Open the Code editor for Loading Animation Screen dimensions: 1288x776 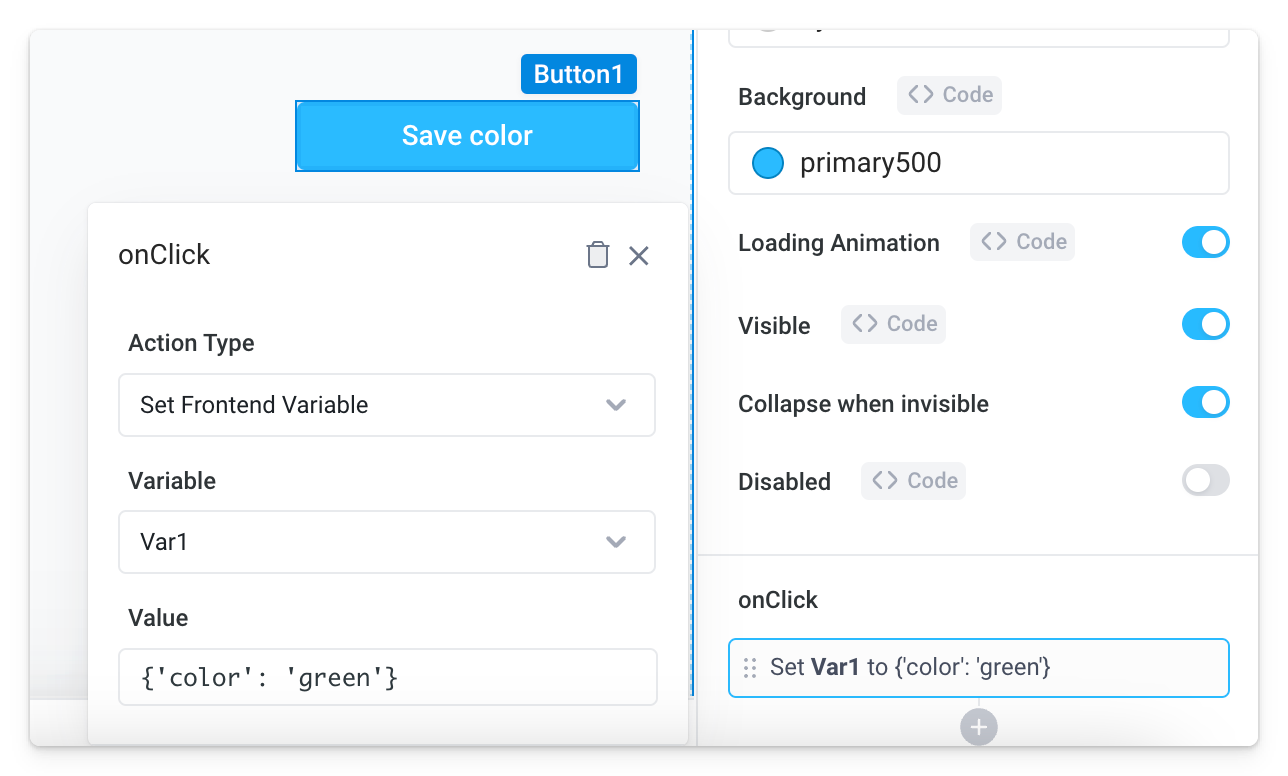tap(1022, 241)
